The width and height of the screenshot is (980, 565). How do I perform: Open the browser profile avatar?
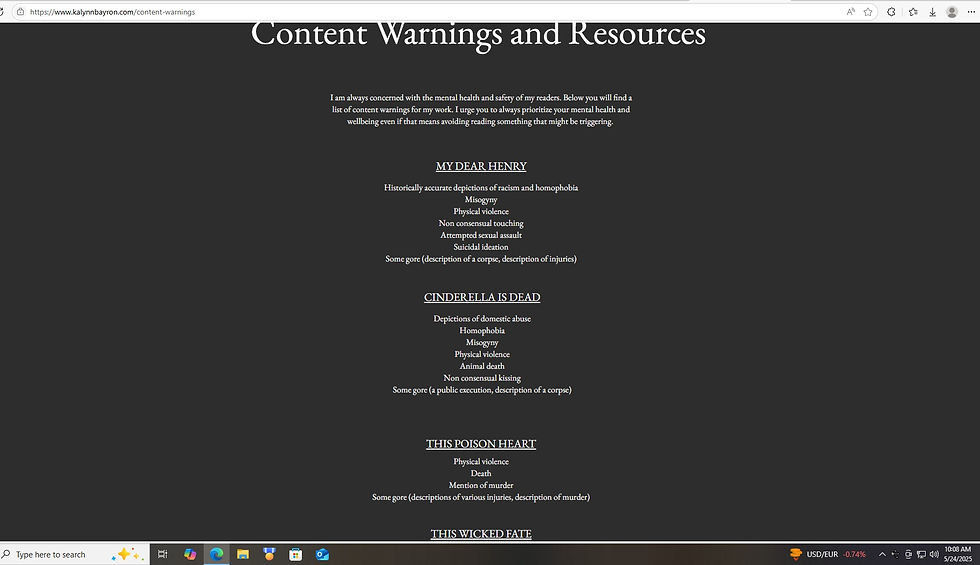(952, 12)
